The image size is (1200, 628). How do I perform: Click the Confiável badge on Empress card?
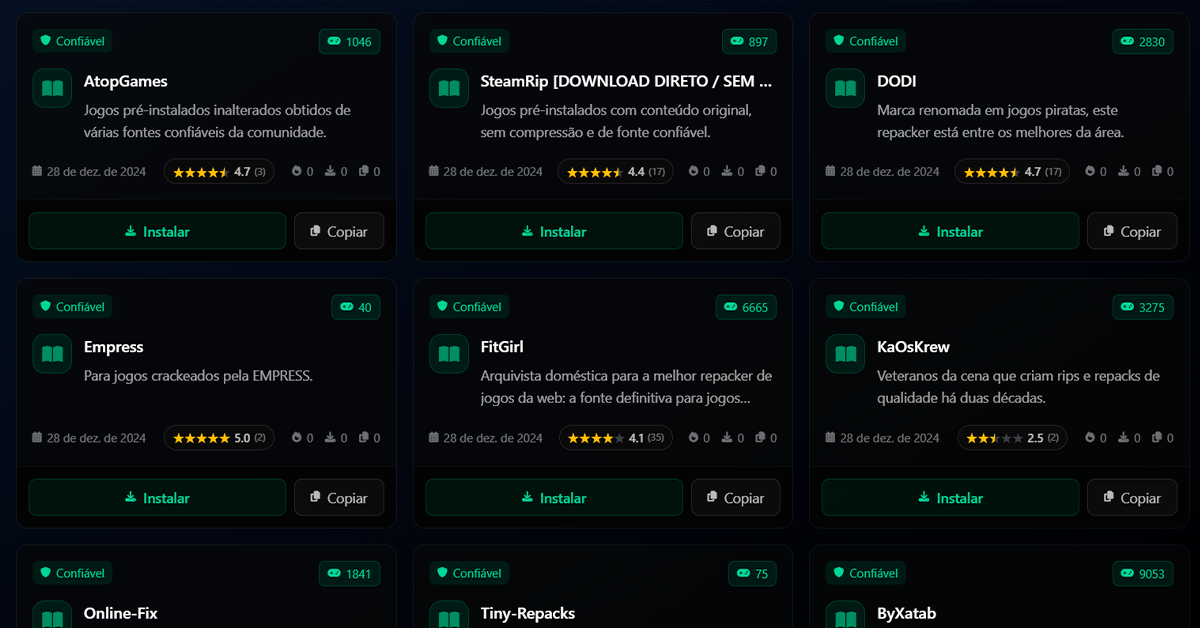(x=72, y=307)
